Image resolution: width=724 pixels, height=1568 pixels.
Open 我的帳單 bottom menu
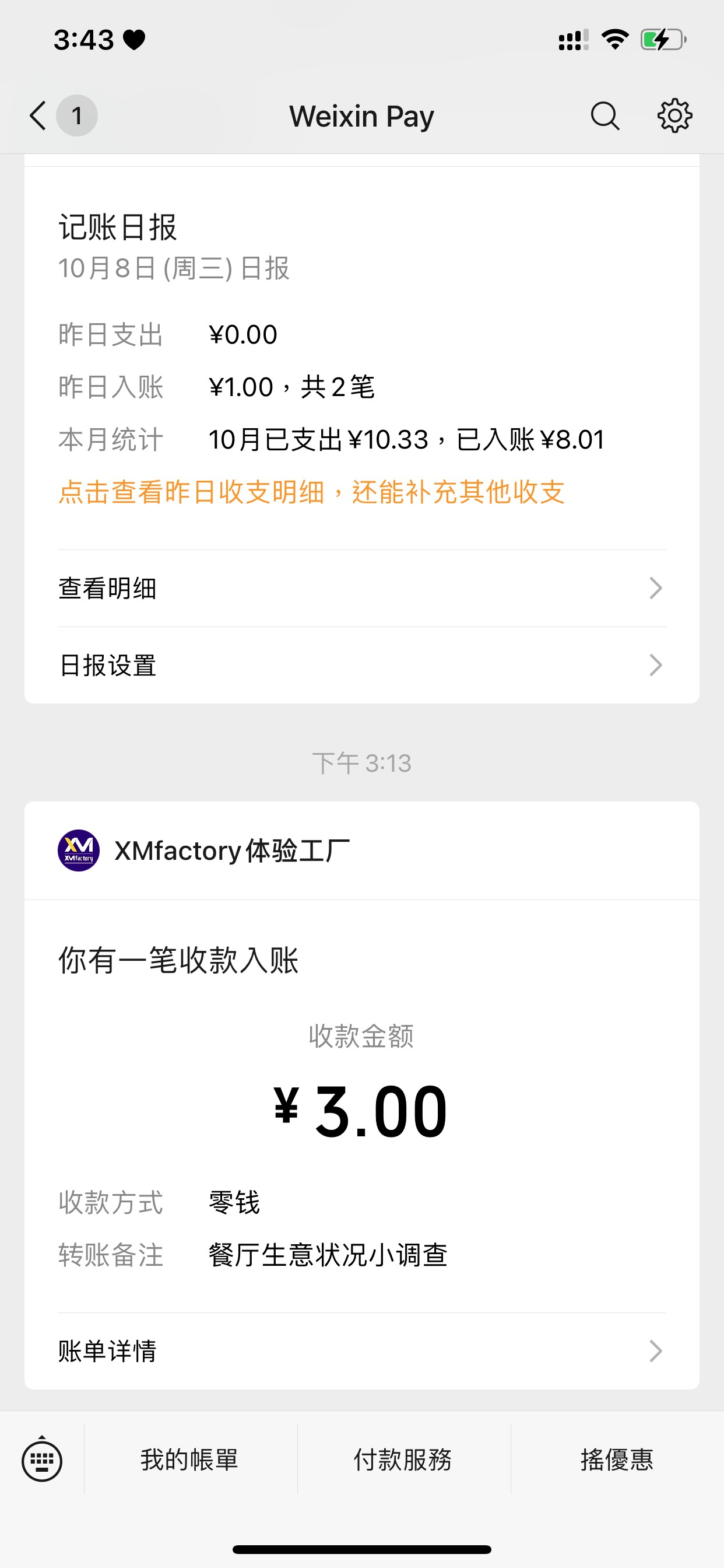click(190, 1459)
